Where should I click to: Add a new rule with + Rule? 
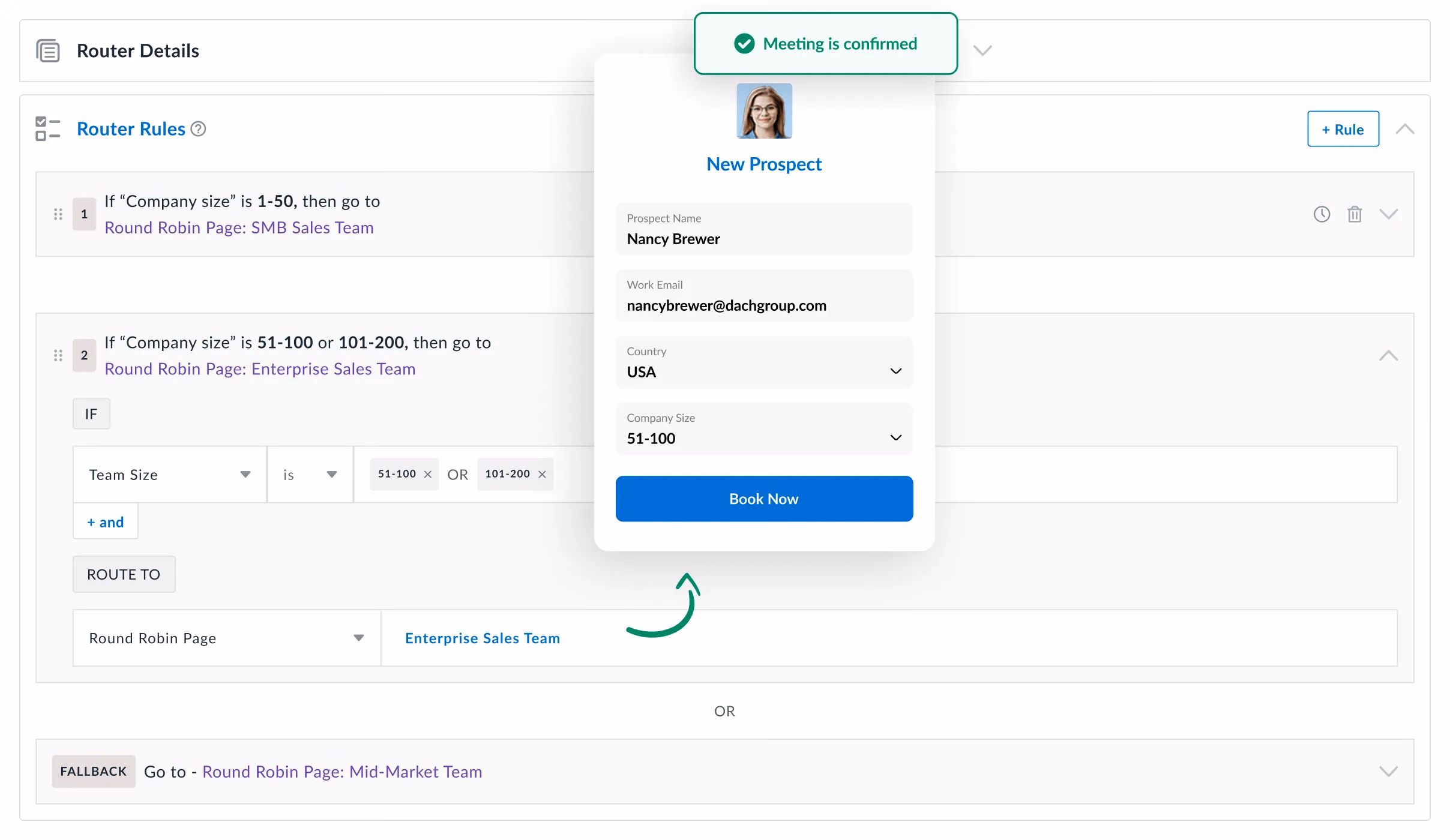(x=1343, y=129)
